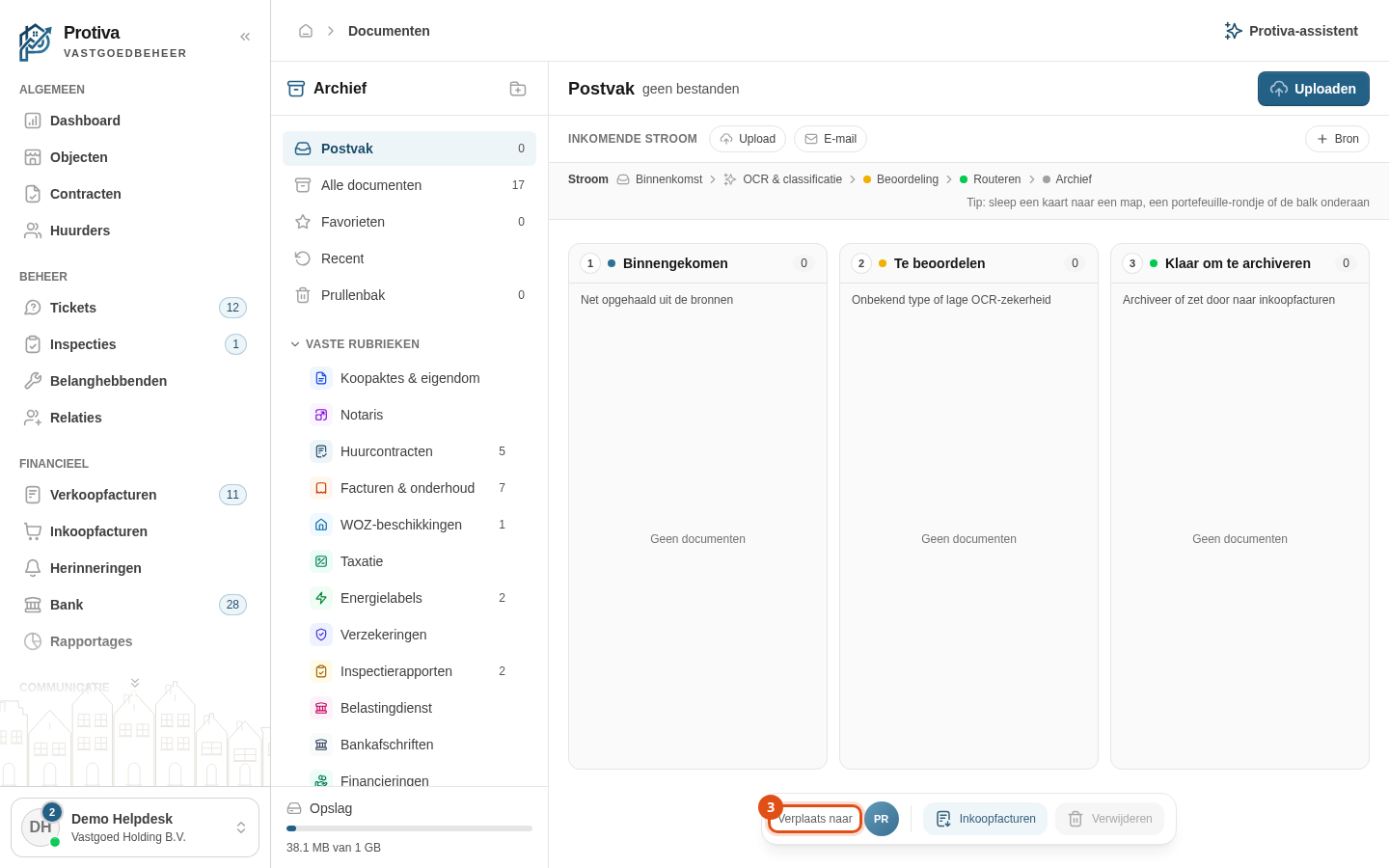Open Verzekeringen rubriek
This screenshot has width=1389, height=868.
[x=409, y=635]
